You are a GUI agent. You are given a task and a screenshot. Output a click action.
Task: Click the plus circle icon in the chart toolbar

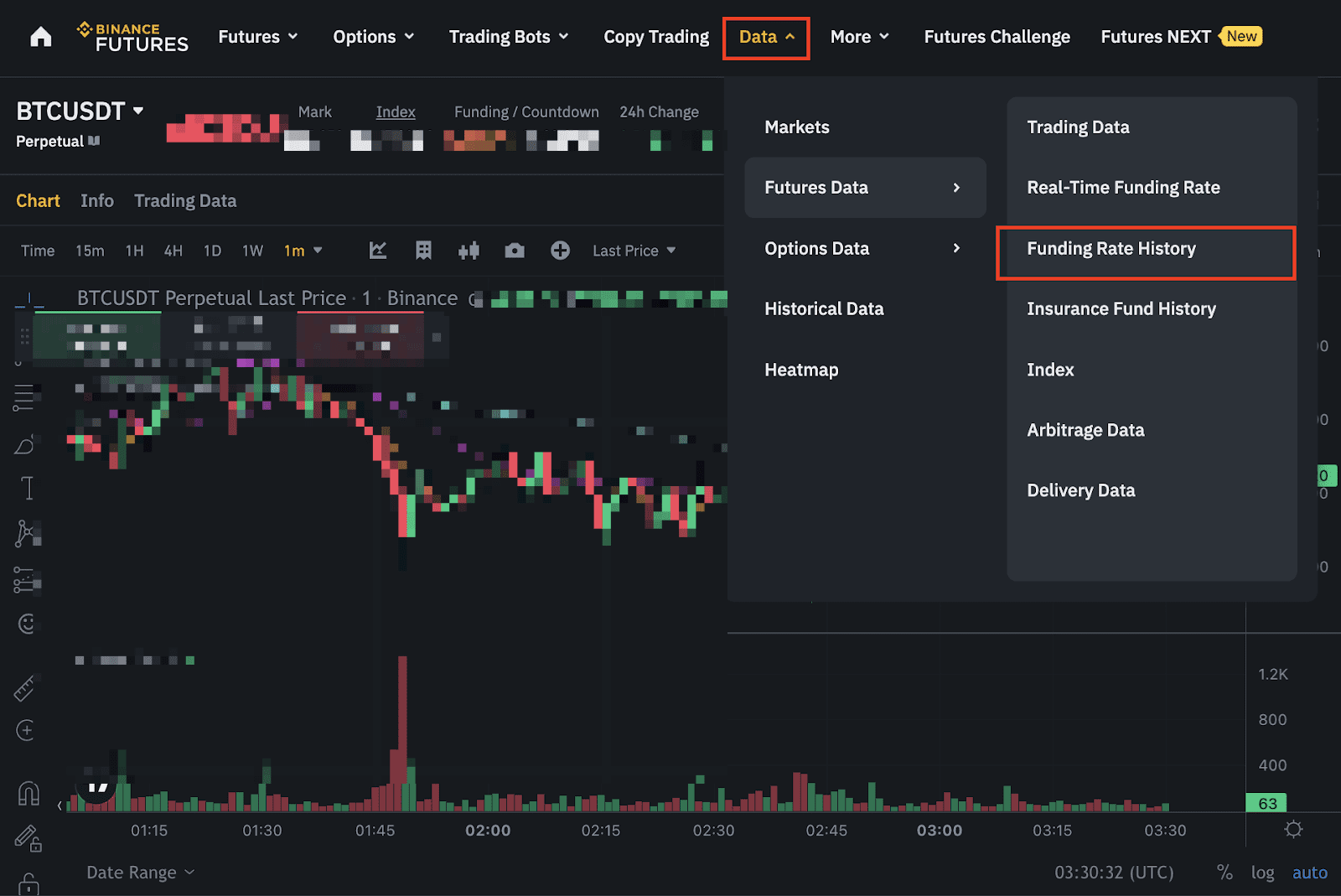[560, 251]
